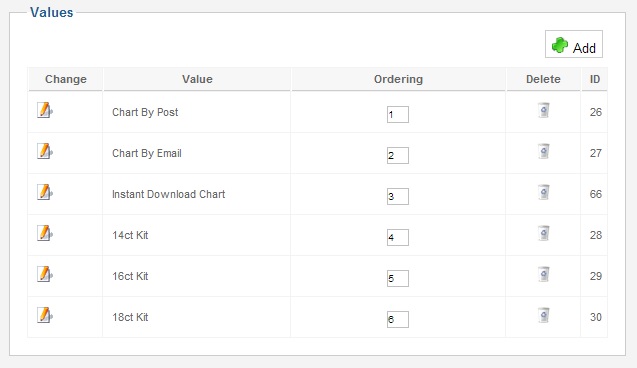Remove the 16ct Kit value
Viewport: 637px width, 368px height.
tap(544, 274)
